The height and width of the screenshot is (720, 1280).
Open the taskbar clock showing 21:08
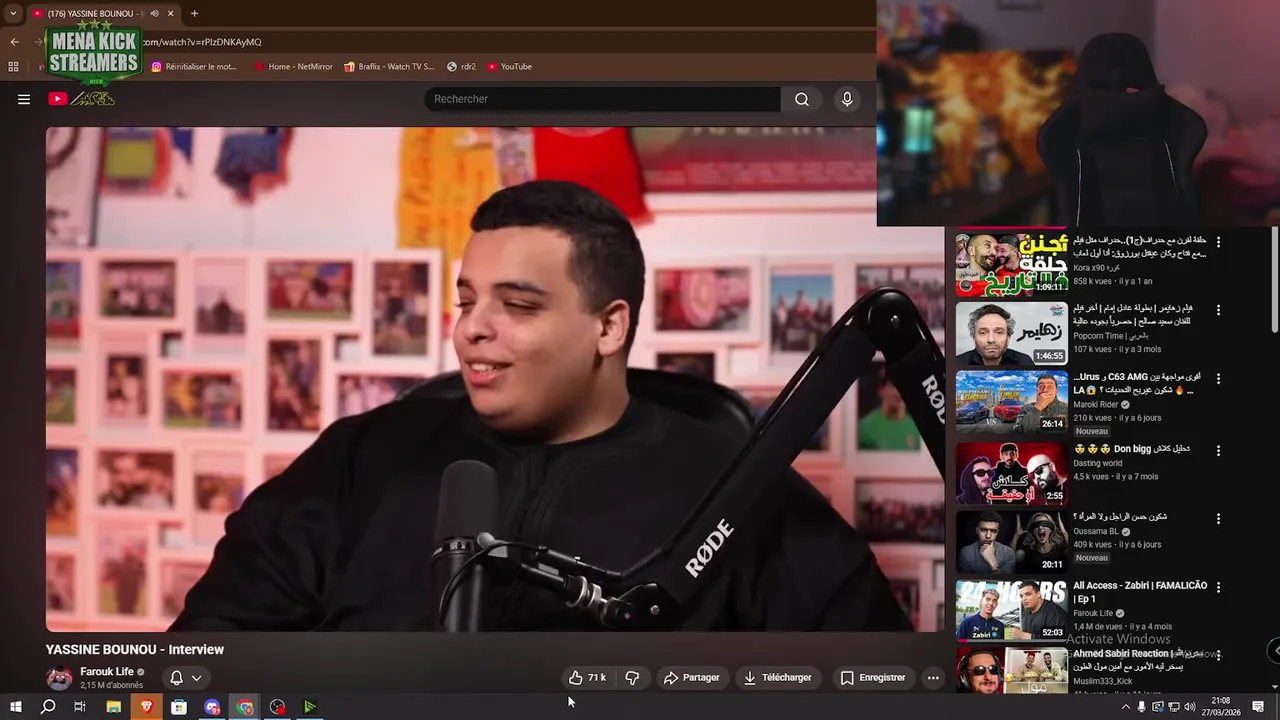click(1220, 707)
